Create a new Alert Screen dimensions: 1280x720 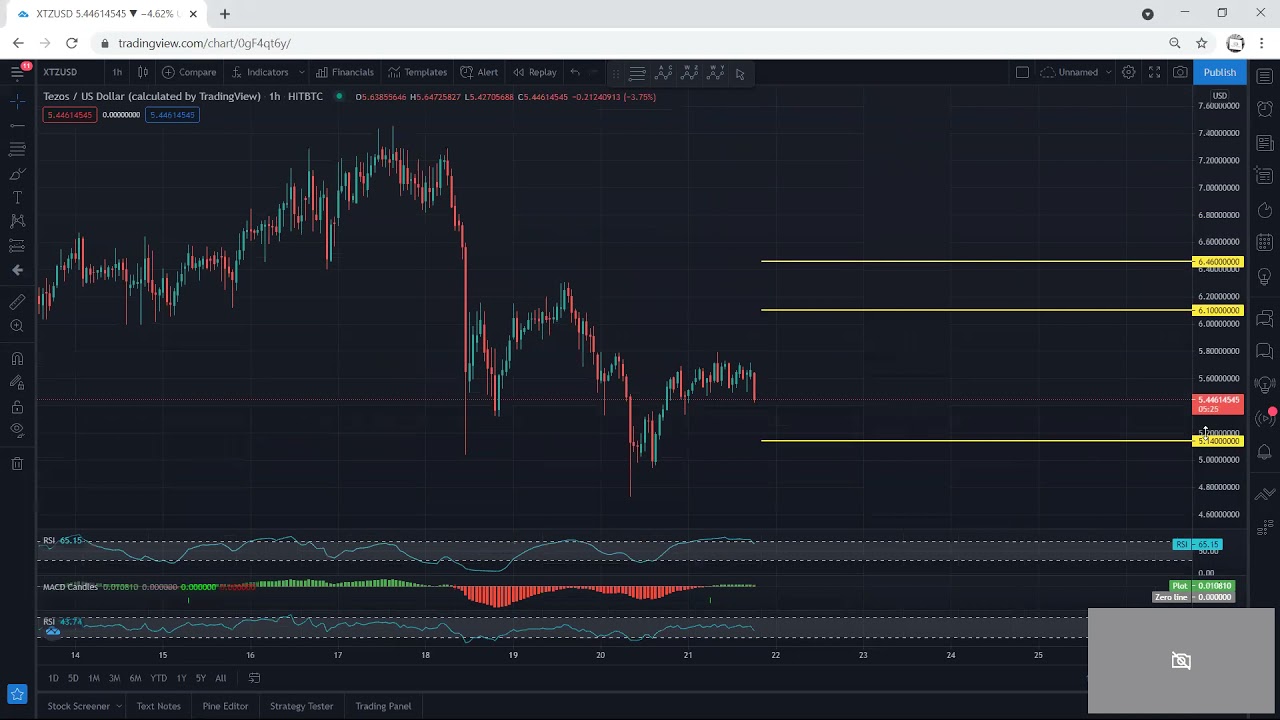click(x=479, y=72)
